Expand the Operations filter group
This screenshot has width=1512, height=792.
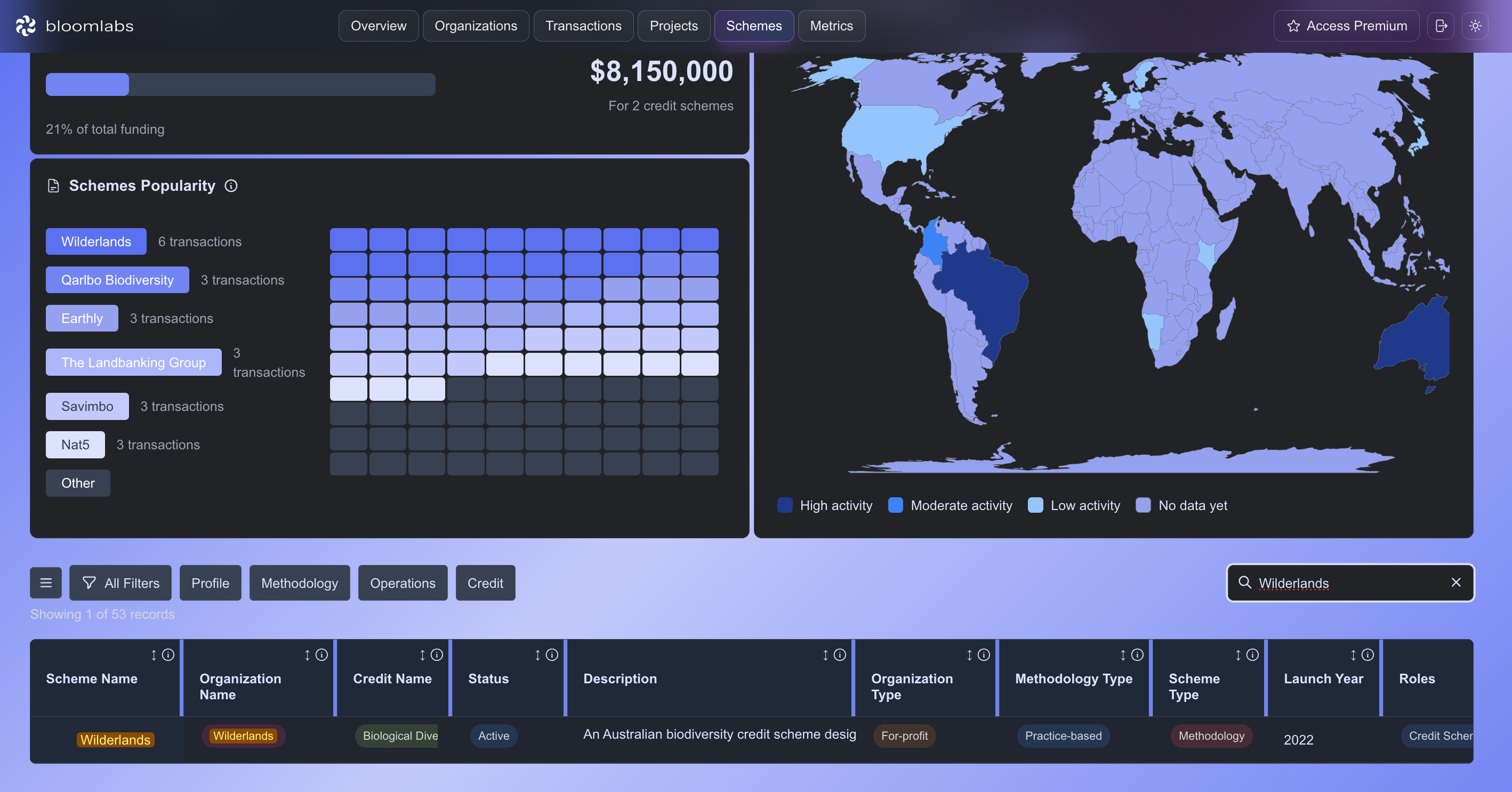click(403, 583)
